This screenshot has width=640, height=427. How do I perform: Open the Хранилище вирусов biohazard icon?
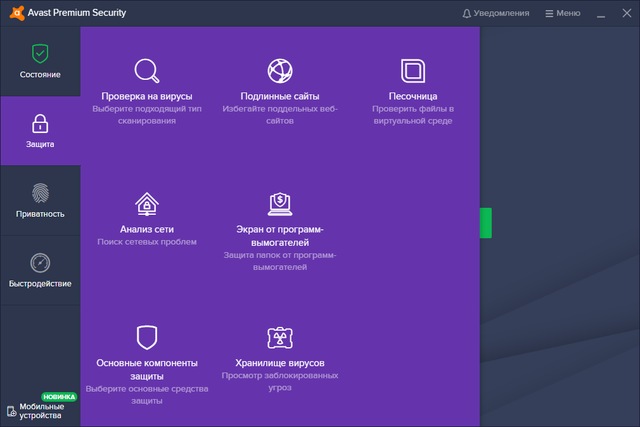(280, 337)
